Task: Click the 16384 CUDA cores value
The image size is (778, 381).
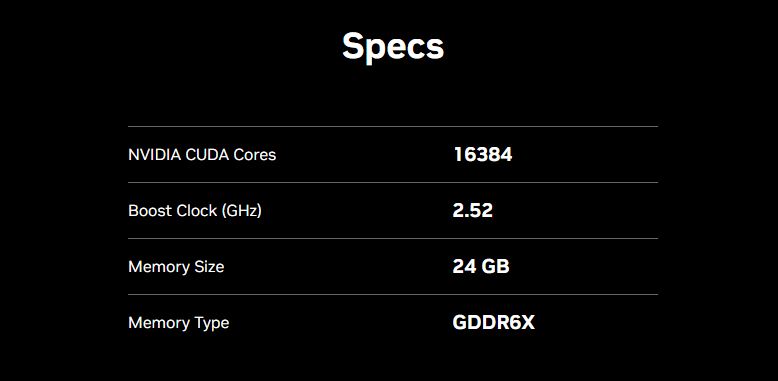Action: [x=483, y=155]
